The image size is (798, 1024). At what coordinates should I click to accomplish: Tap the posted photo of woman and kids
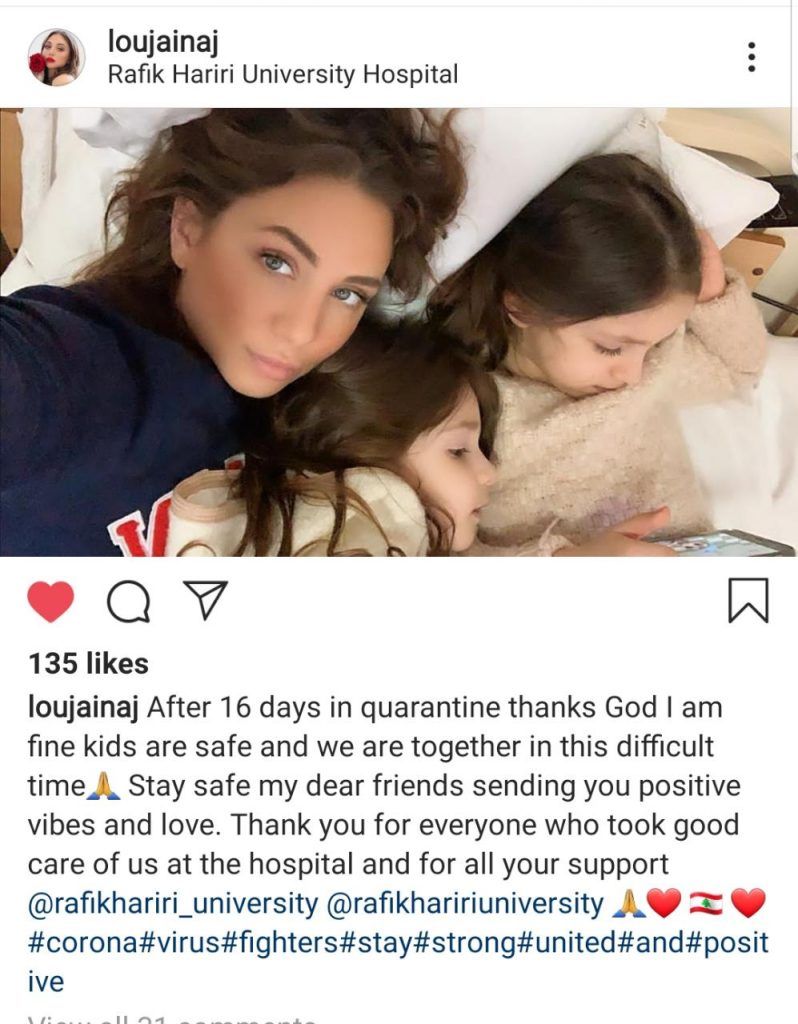click(x=399, y=332)
